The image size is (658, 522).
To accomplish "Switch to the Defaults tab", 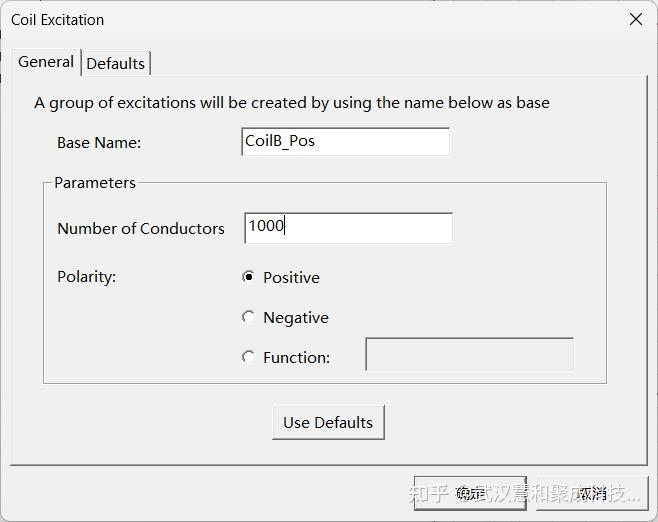I will click(116, 63).
